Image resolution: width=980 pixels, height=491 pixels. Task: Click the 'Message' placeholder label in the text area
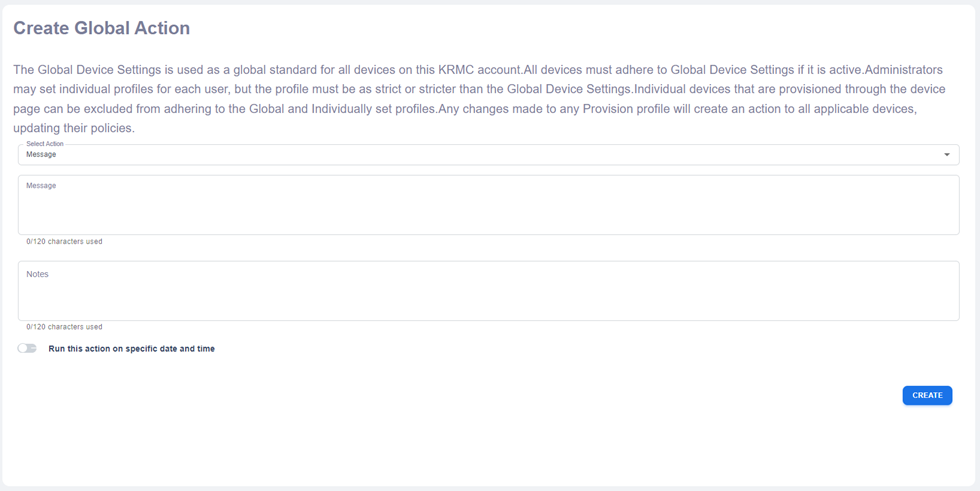pyautogui.click(x=41, y=186)
